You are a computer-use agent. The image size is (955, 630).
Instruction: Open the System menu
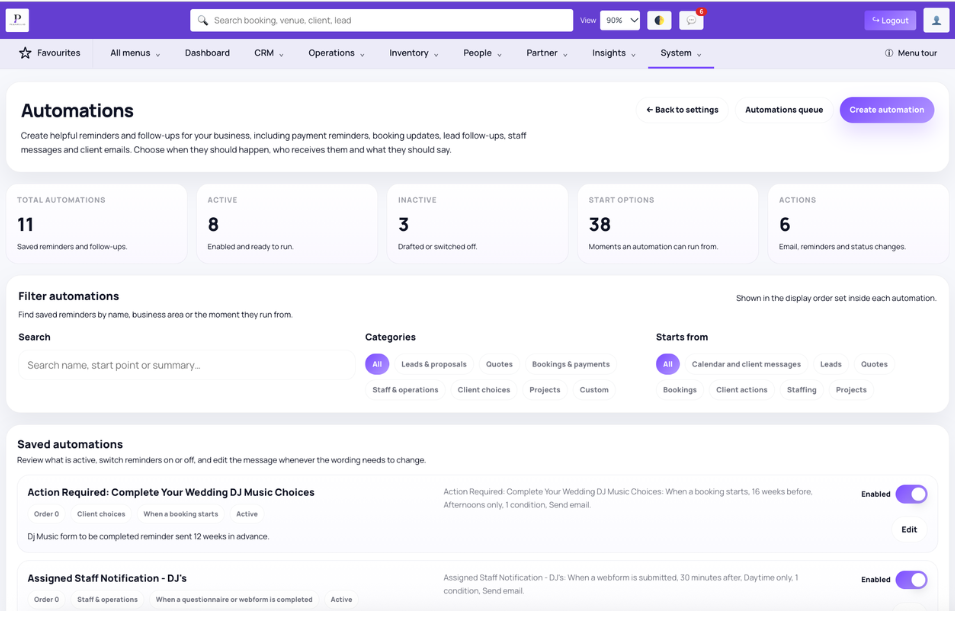[681, 53]
